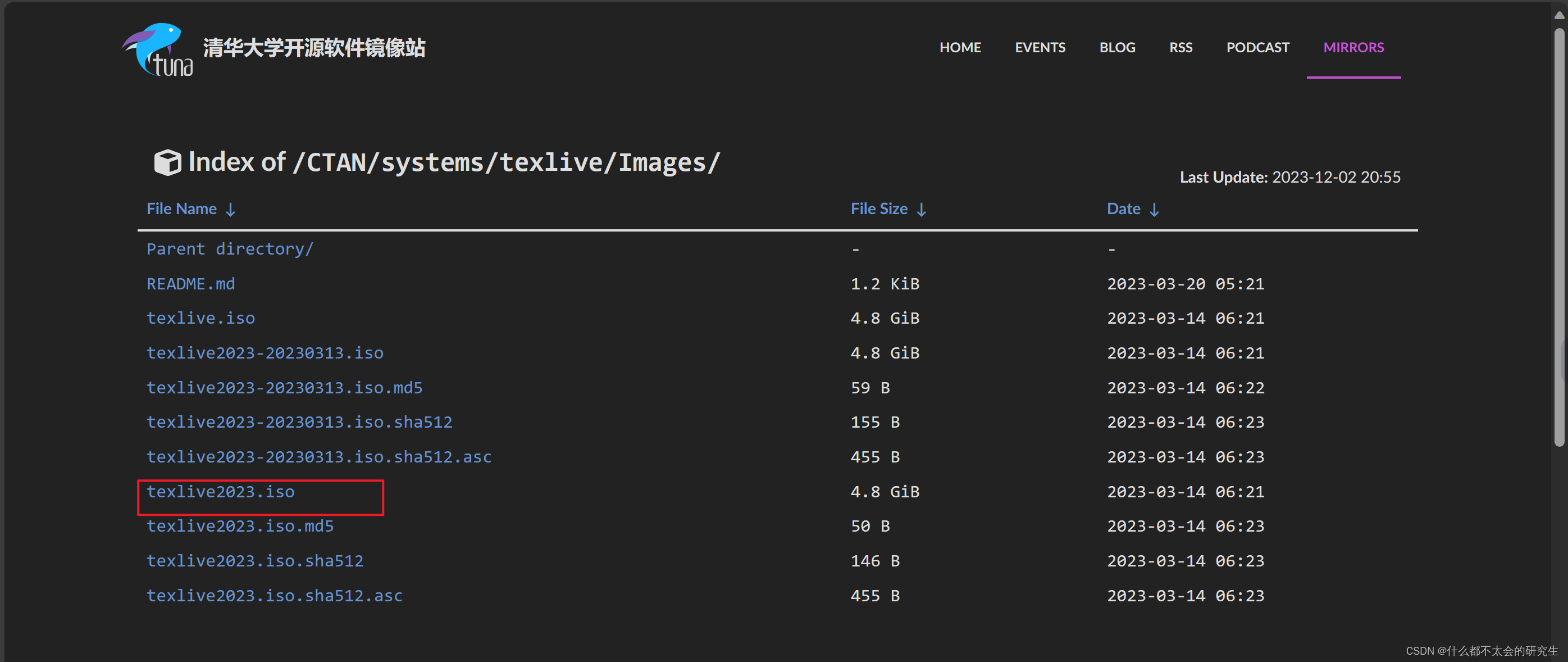Image resolution: width=1568 pixels, height=662 pixels.
Task: Click the date 2023-03-14 06:22
Action: click(x=1185, y=388)
